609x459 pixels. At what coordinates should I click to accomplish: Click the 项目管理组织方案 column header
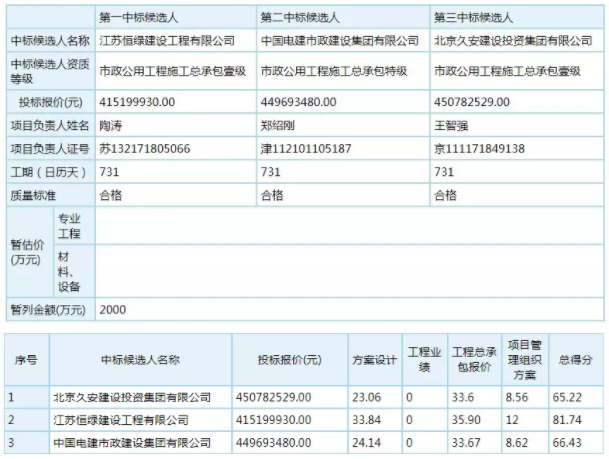[x=524, y=360]
